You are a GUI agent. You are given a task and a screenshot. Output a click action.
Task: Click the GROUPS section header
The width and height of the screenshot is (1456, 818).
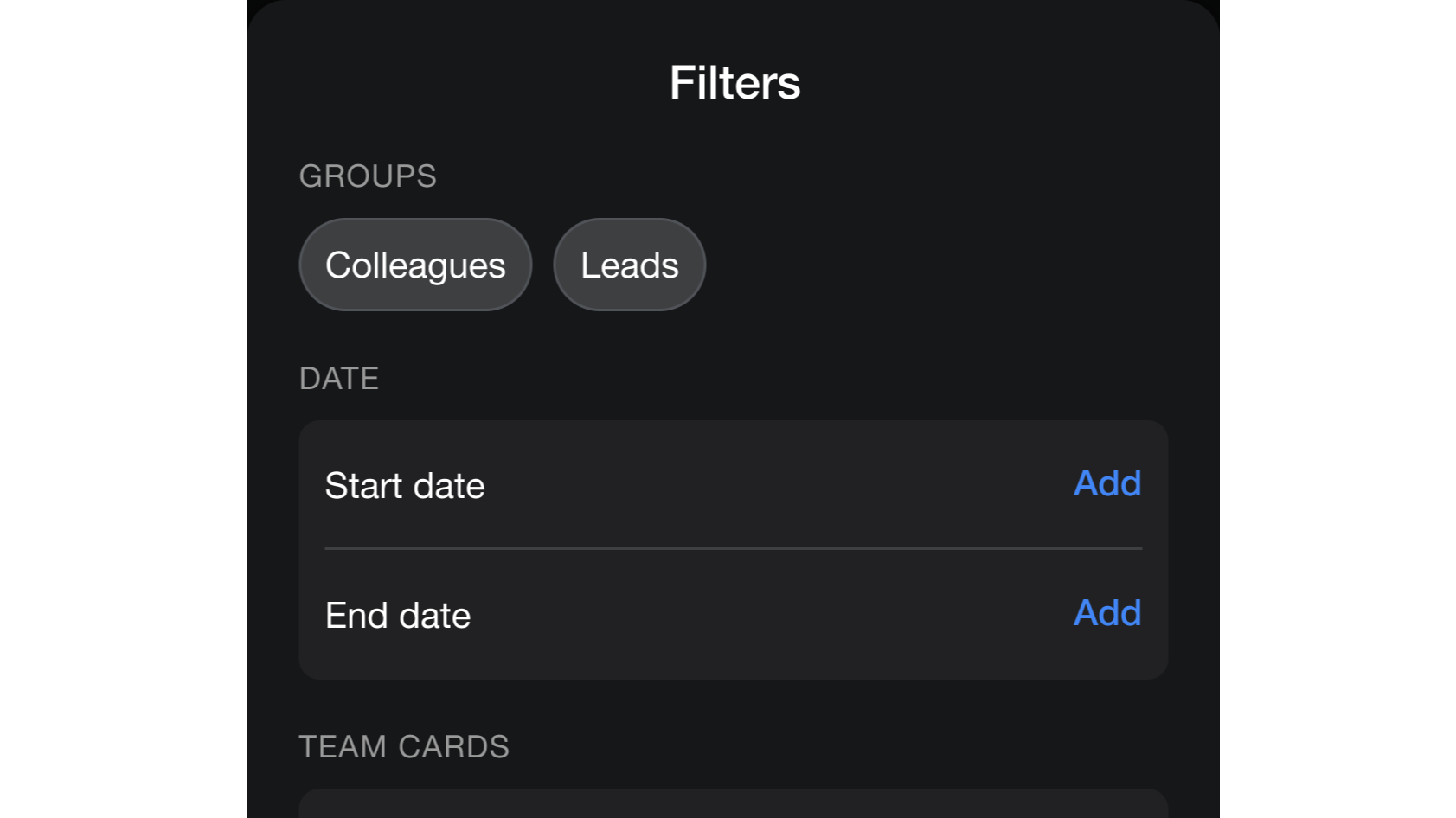pyautogui.click(x=368, y=176)
